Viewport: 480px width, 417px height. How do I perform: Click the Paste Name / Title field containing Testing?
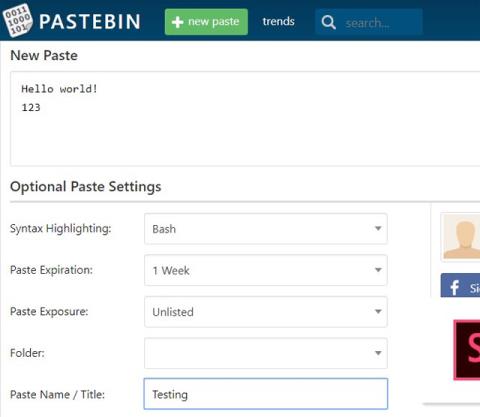(x=266, y=394)
